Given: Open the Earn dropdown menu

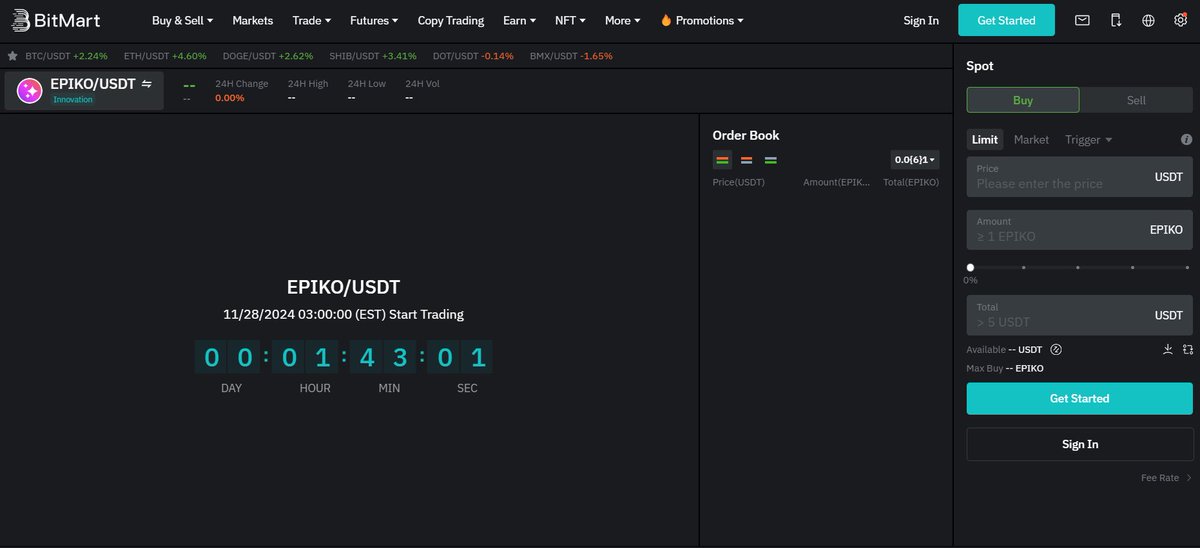Looking at the screenshot, I should click(519, 20).
